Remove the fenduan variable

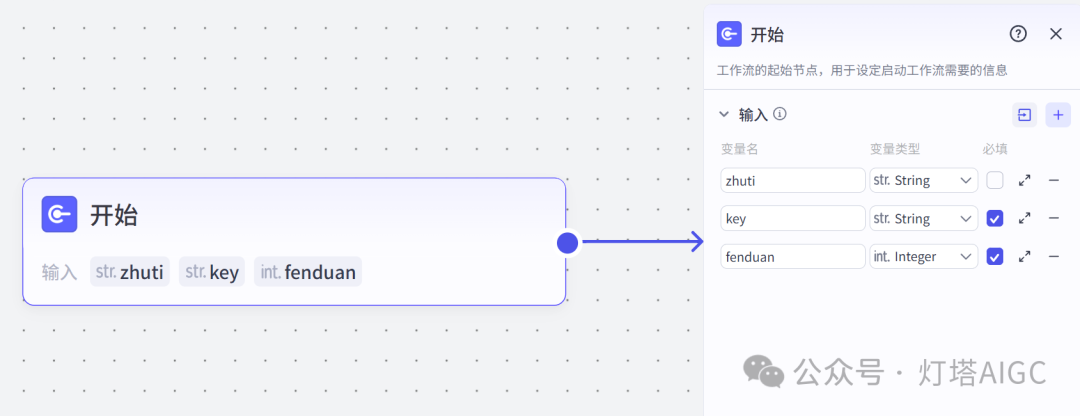pos(1053,257)
